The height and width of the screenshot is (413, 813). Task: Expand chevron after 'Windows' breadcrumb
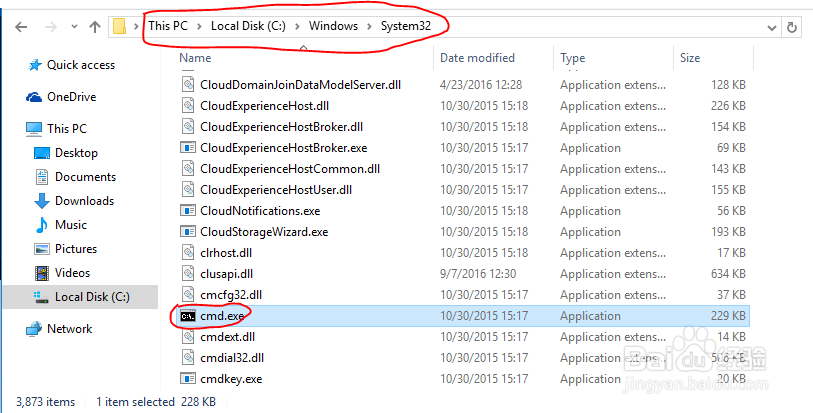[369, 26]
